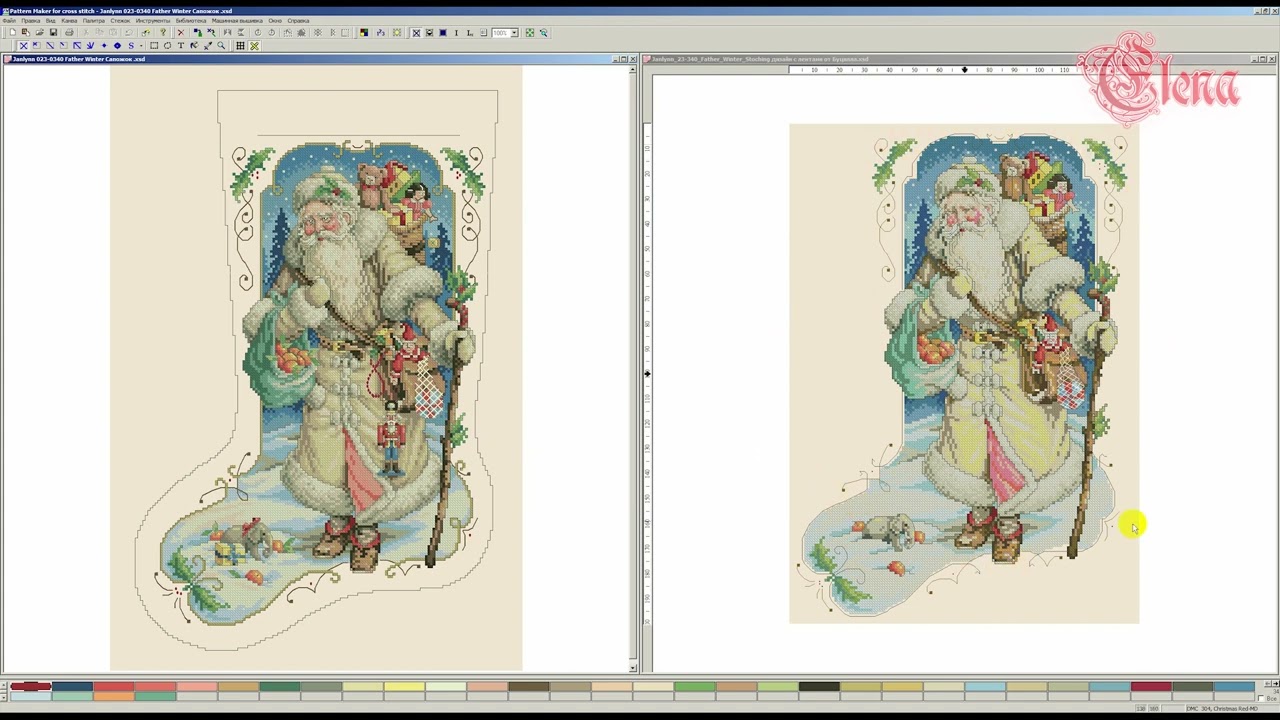Click the stocking design in the right window
Screen dimensions: 1280x720
964,373
